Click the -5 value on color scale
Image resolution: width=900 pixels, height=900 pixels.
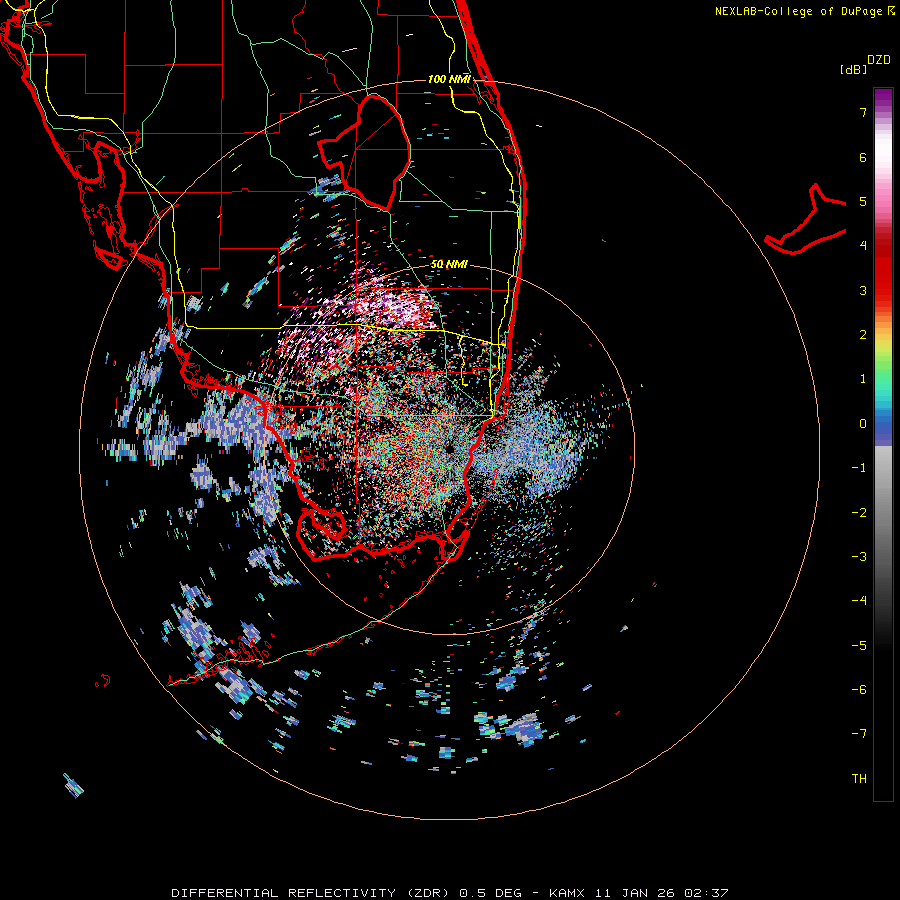point(859,646)
